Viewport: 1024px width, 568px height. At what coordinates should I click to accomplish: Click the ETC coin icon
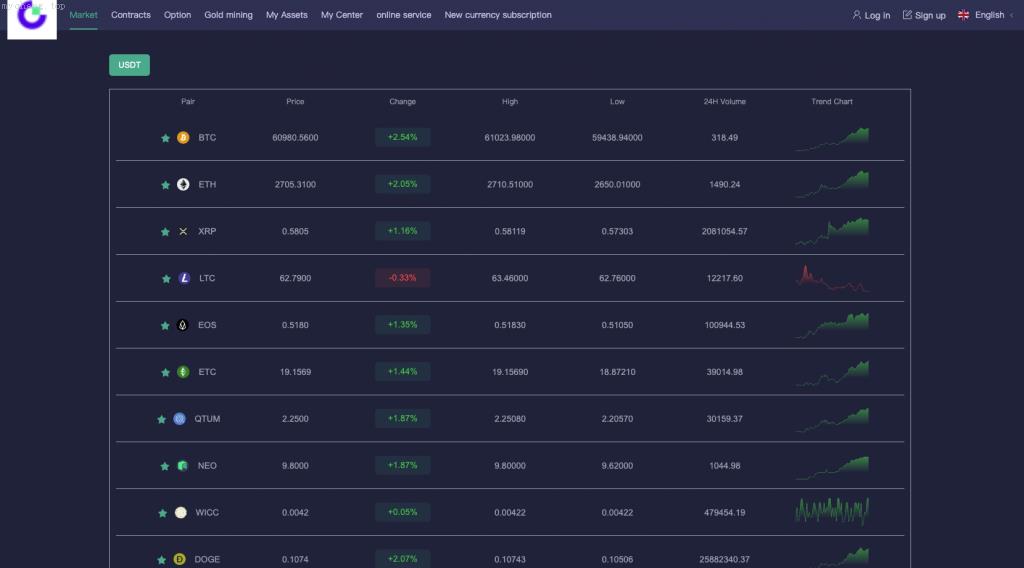click(183, 372)
